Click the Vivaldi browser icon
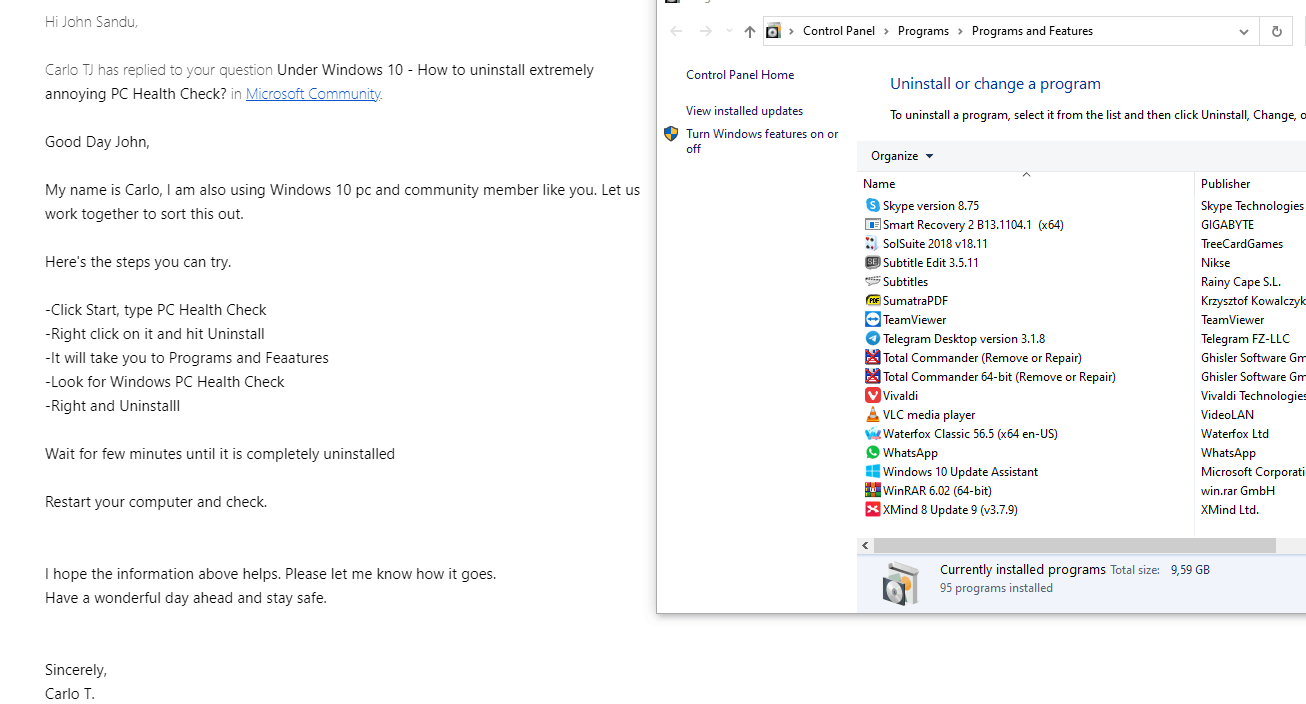 click(x=872, y=395)
